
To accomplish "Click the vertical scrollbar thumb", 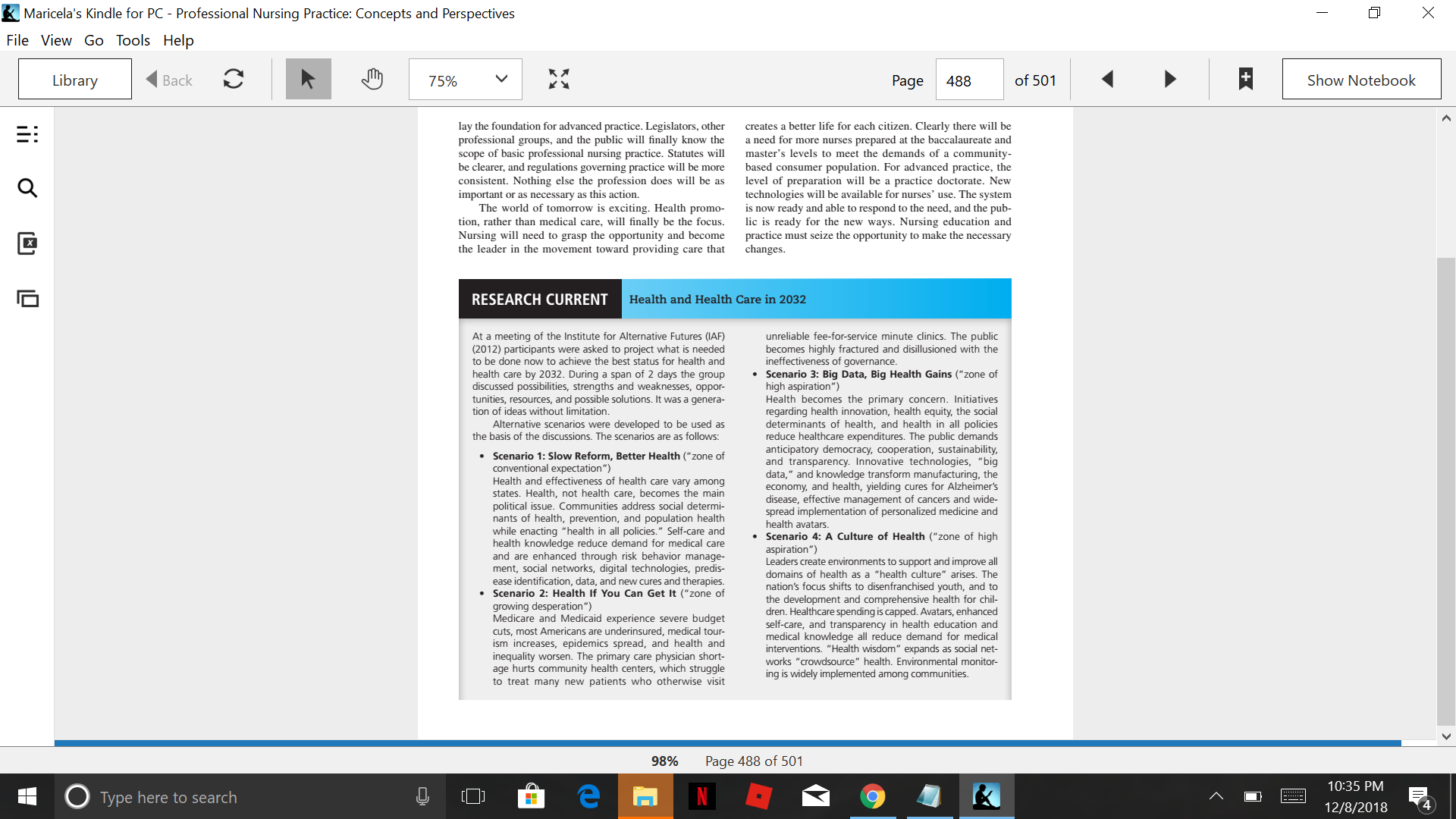I will (x=1446, y=491).
